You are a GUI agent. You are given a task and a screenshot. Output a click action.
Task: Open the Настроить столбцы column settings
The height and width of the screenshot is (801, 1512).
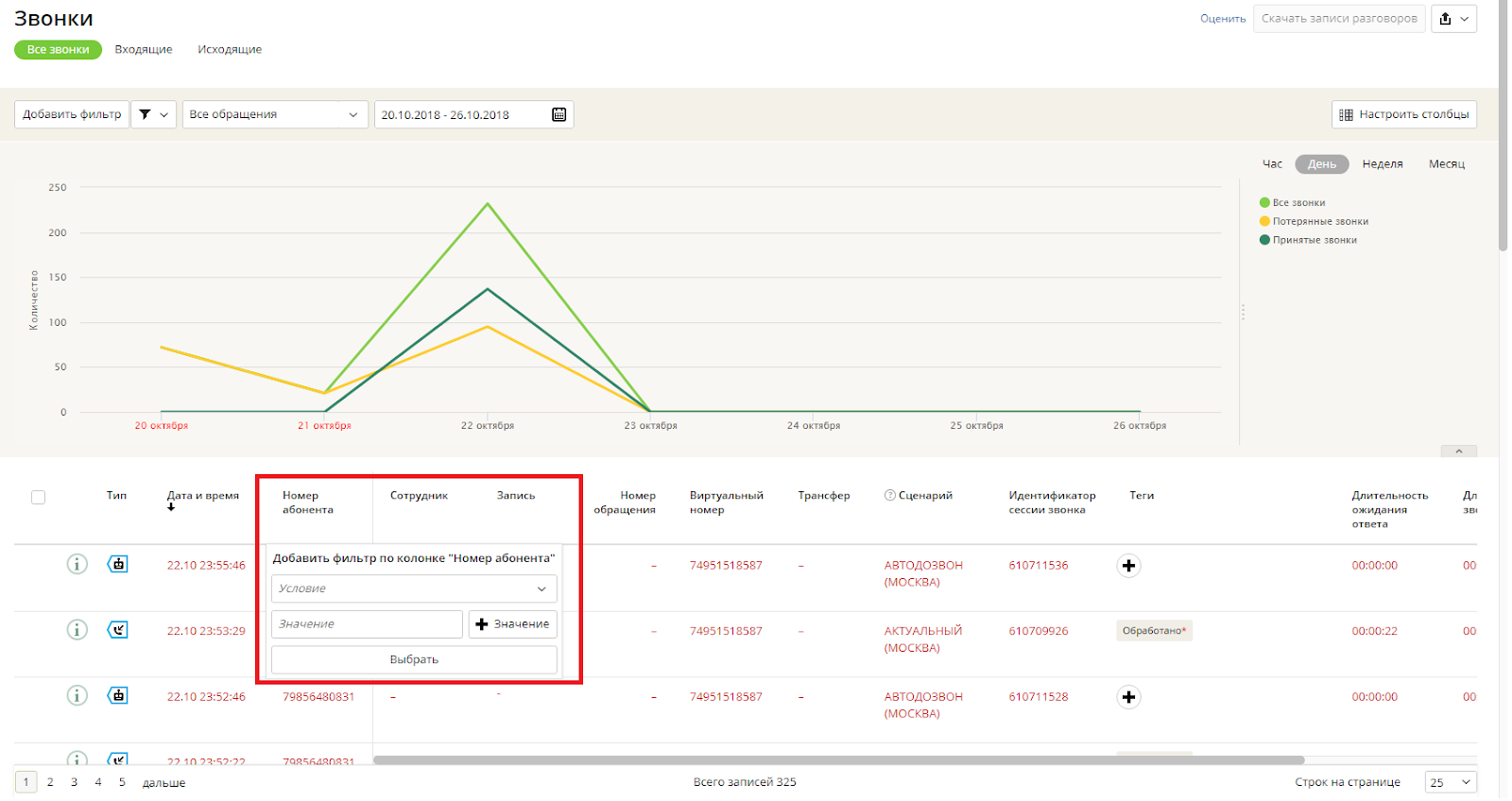(1404, 114)
